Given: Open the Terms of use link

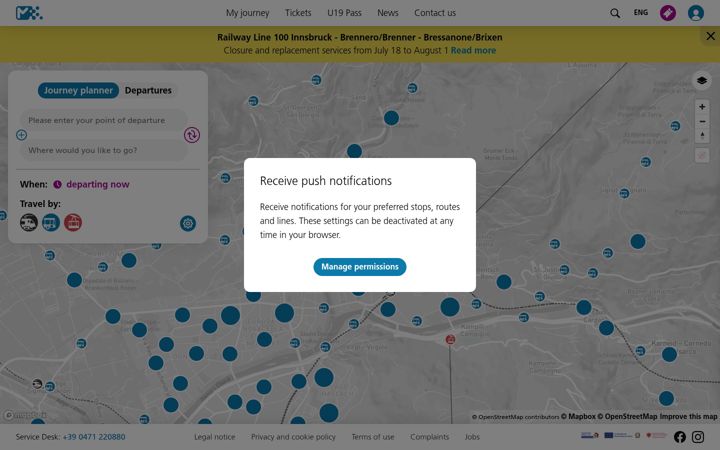Looking at the screenshot, I should point(373,437).
